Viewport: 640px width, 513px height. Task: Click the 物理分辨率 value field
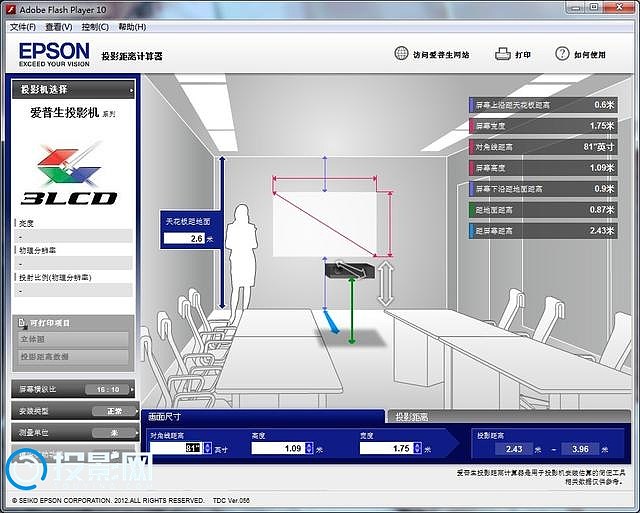pyautogui.click(x=73, y=263)
